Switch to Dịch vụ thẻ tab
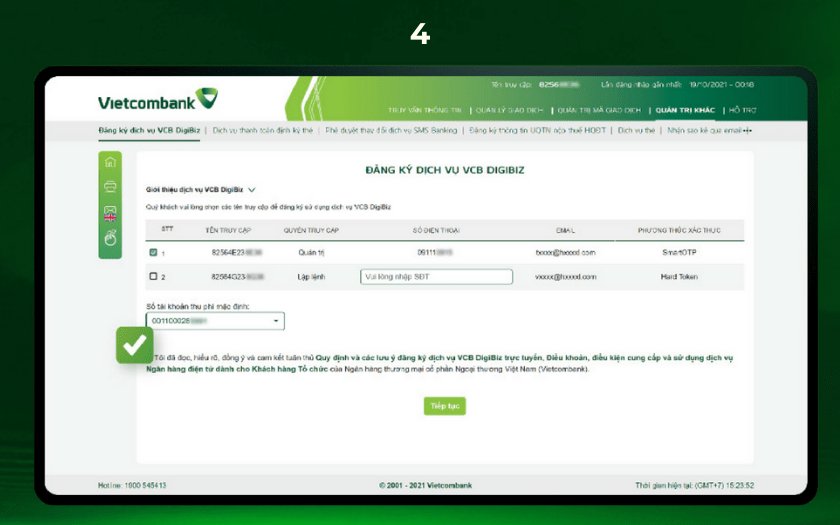840x525 pixels. point(636,131)
